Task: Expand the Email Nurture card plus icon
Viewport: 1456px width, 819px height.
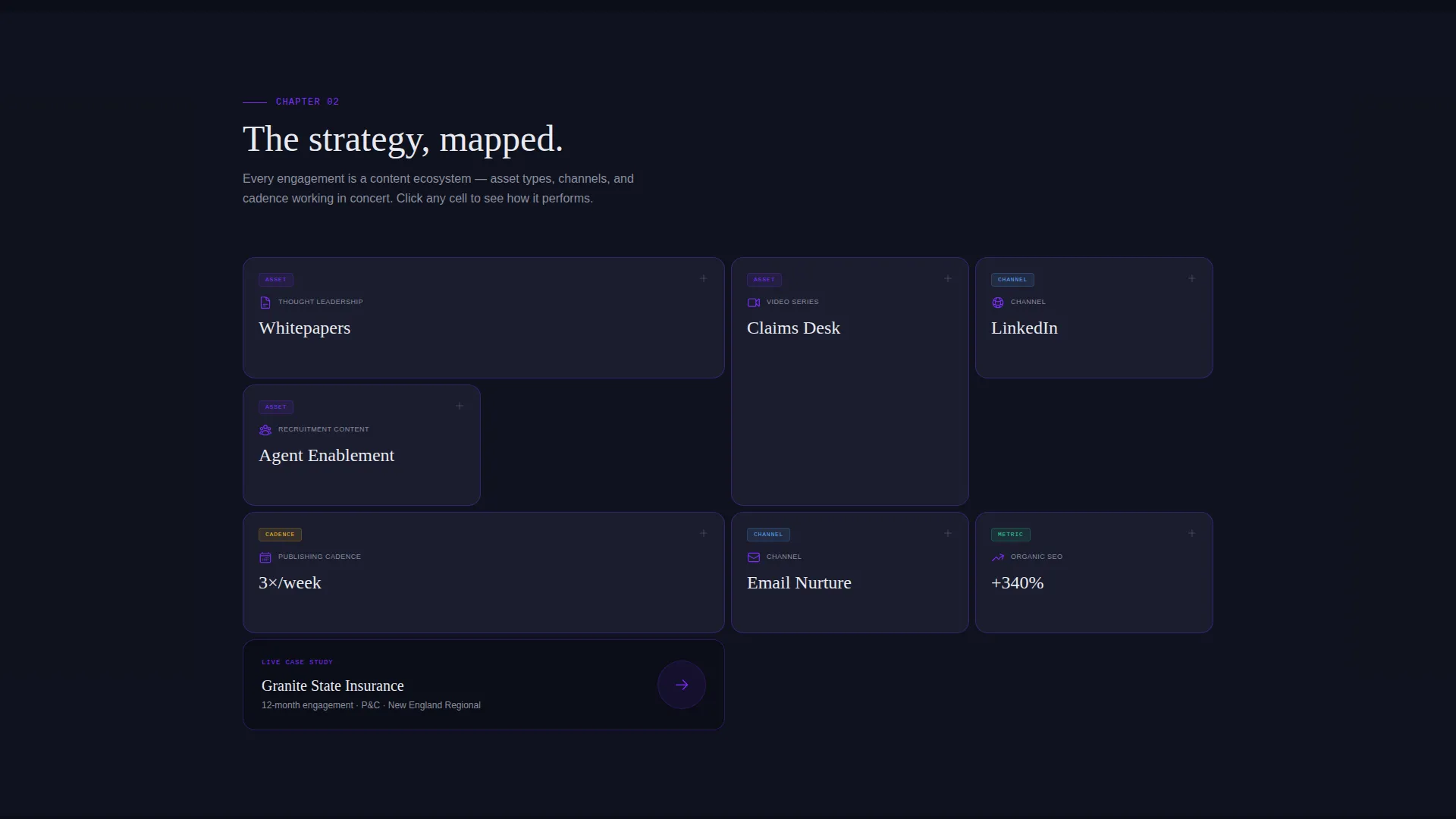Action: [948, 533]
